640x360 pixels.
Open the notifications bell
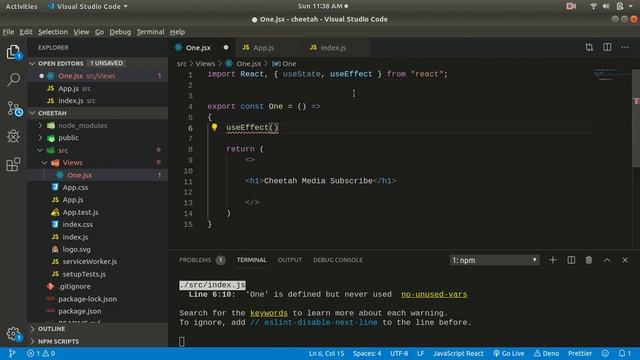coord(624,353)
